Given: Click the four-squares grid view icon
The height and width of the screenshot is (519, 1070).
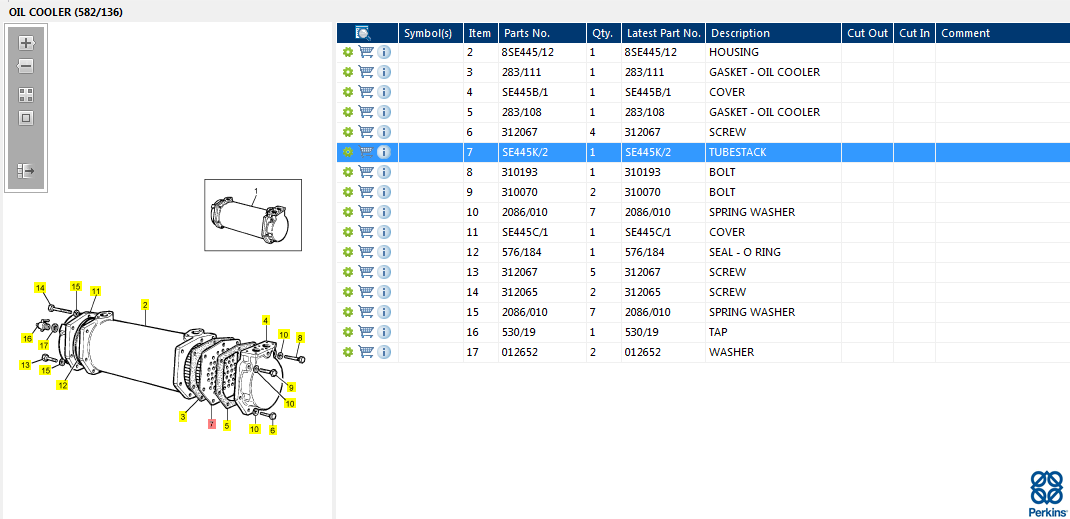Looking at the screenshot, I should coord(26,95).
